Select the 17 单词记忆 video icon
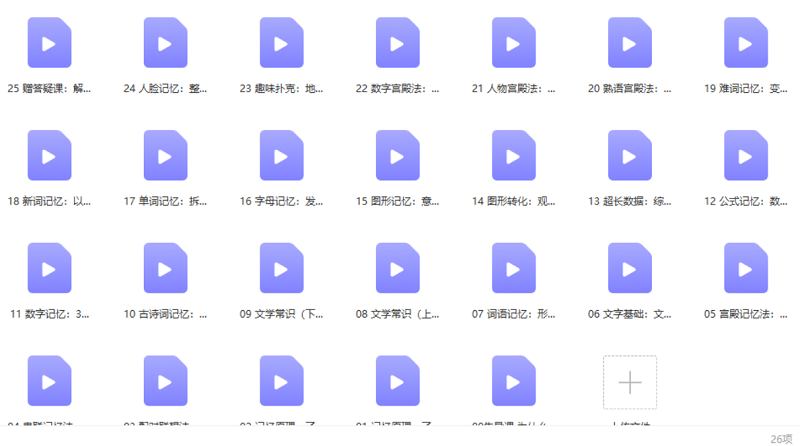Image resolution: width=800 pixels, height=446 pixels. click(x=165, y=155)
